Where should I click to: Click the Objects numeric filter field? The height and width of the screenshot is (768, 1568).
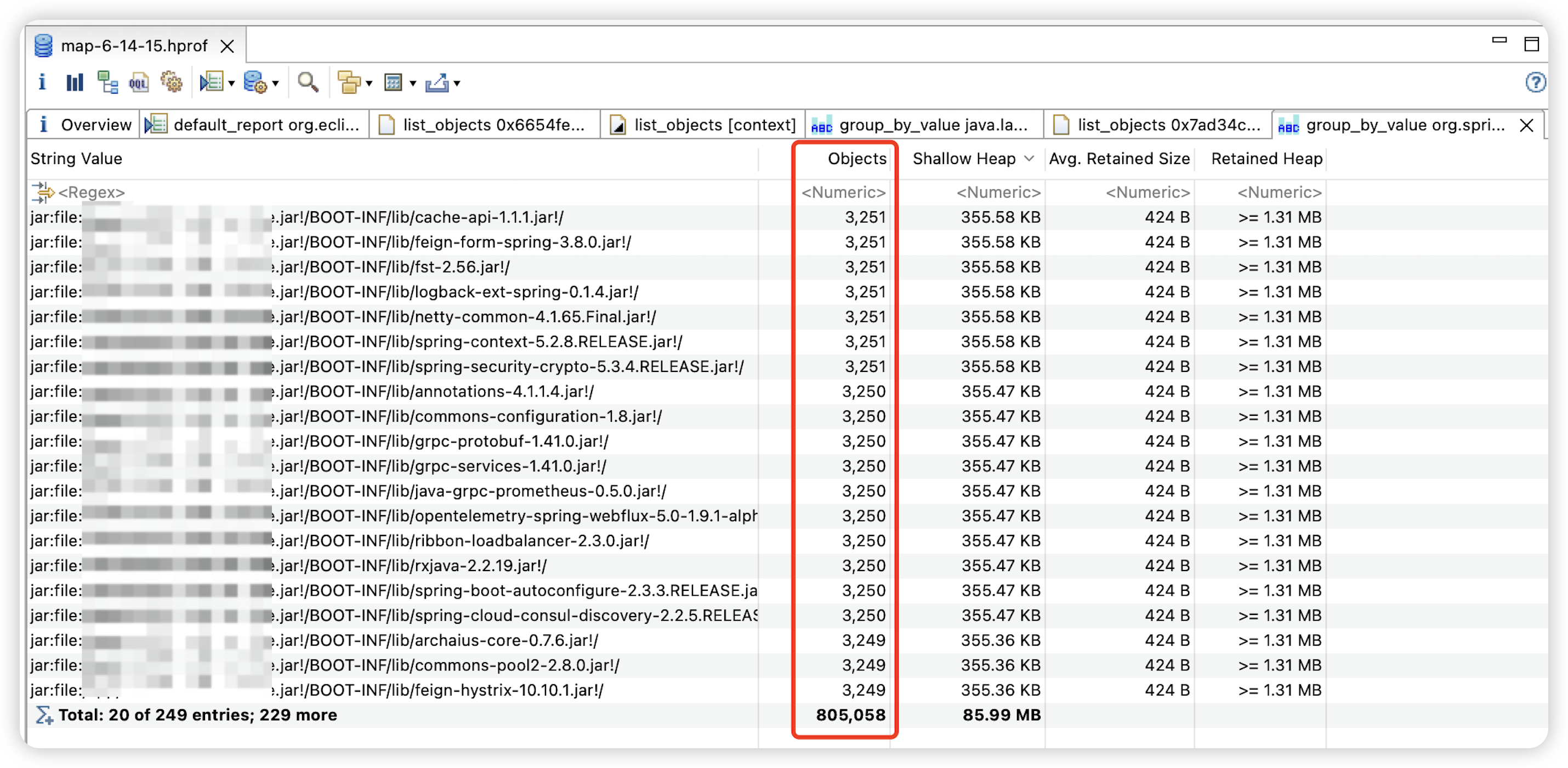pyautogui.click(x=844, y=193)
